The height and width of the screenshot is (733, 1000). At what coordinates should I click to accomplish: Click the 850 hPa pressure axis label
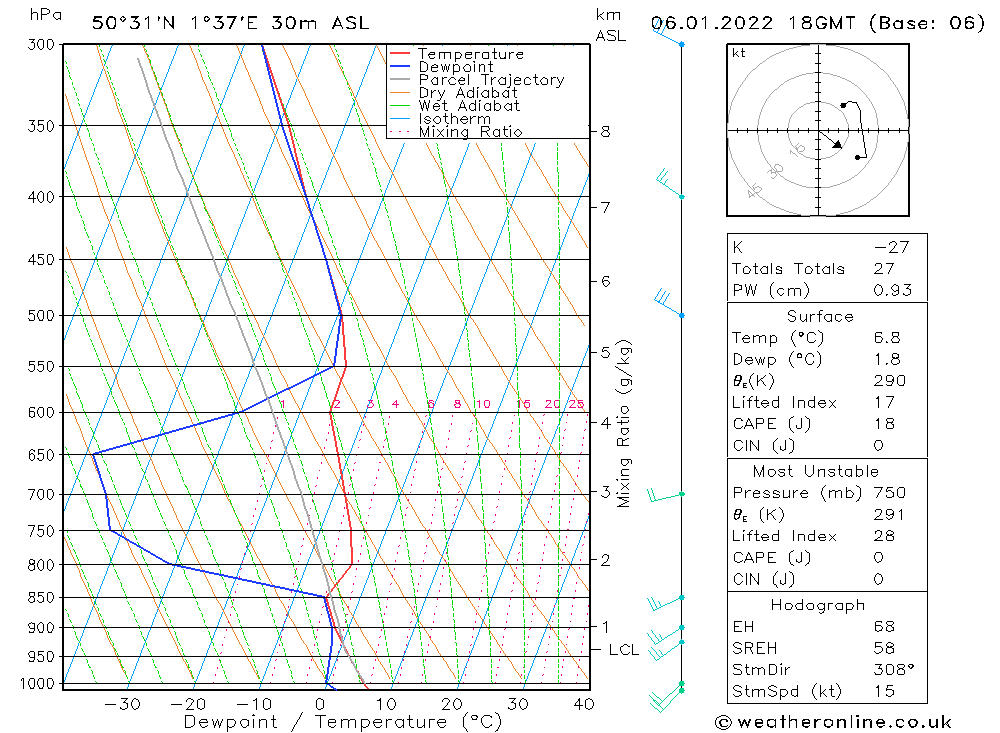coord(41,598)
